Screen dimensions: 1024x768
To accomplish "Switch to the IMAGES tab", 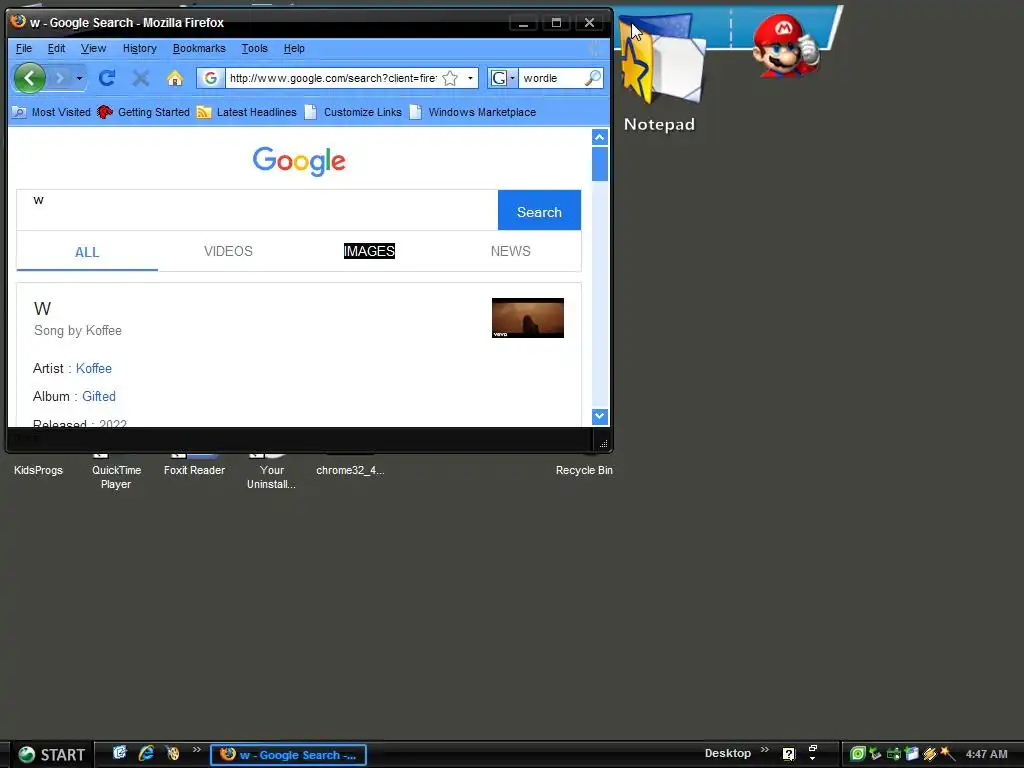I will pyautogui.click(x=369, y=251).
